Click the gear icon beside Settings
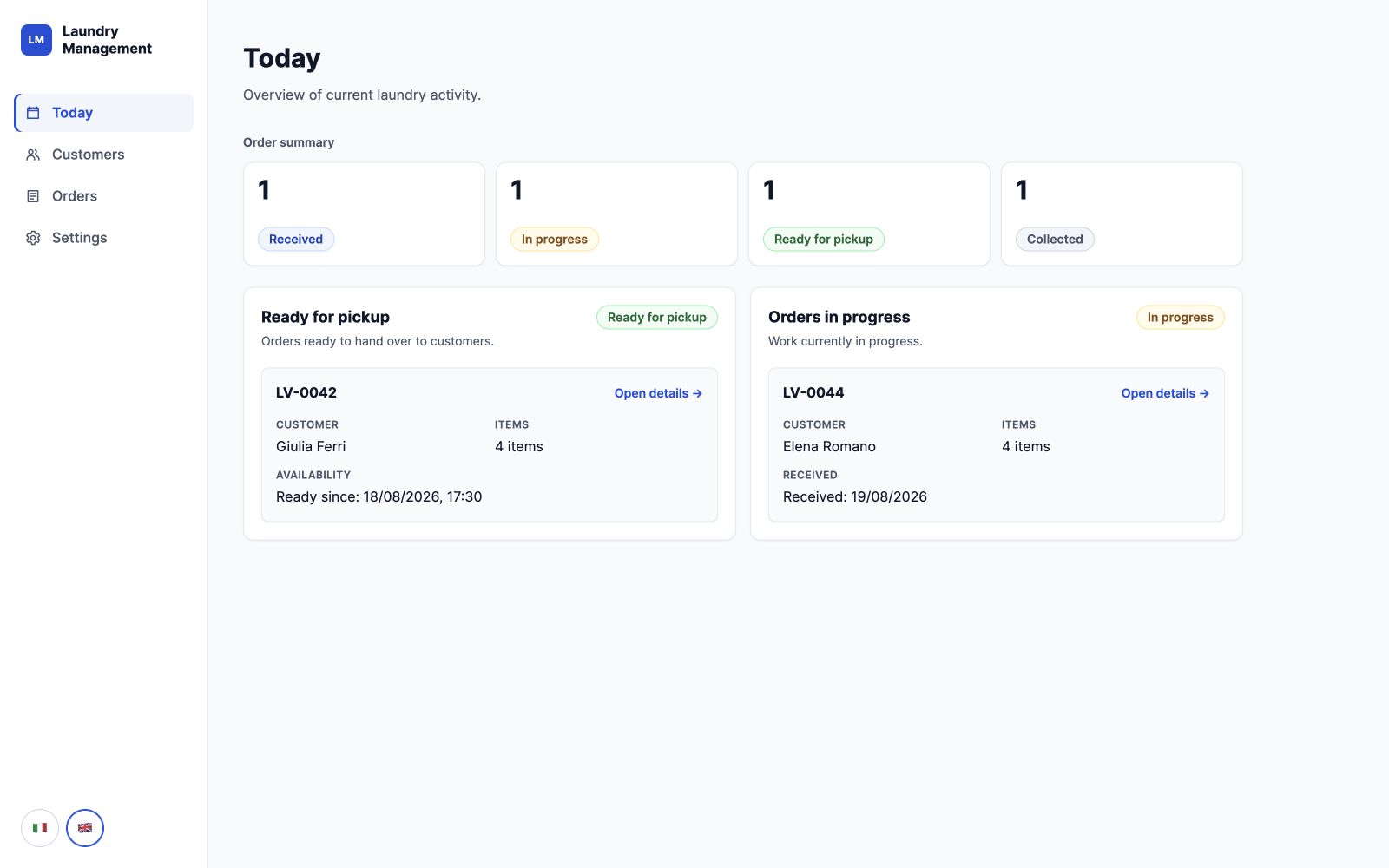Image resolution: width=1389 pixels, height=868 pixels. [33, 238]
